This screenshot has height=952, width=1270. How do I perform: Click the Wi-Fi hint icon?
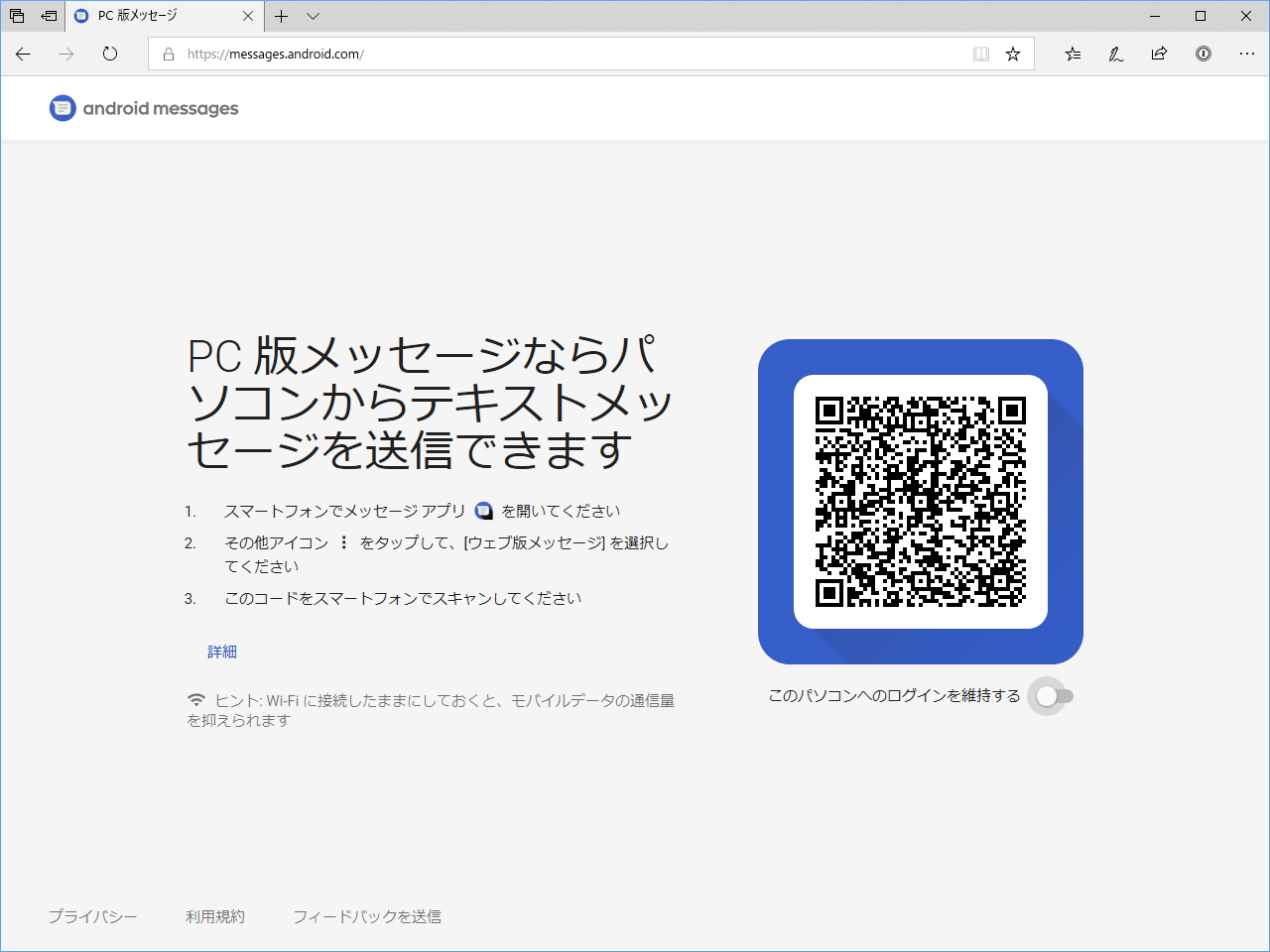click(x=196, y=700)
